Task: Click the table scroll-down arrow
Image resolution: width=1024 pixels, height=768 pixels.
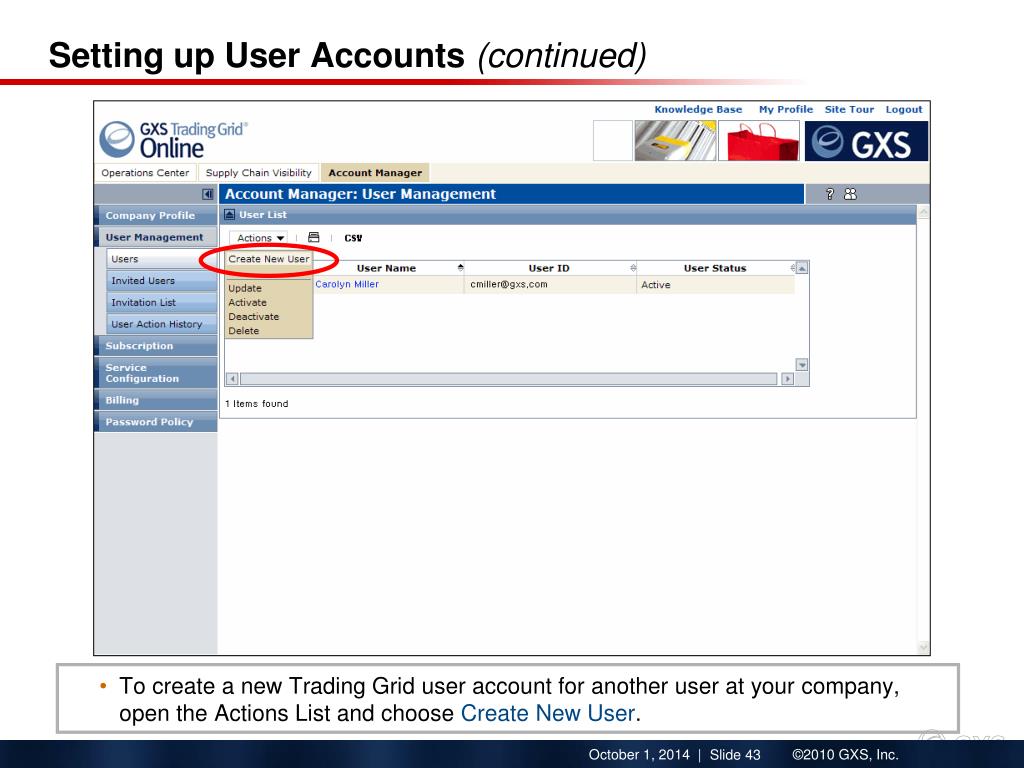Action: (802, 365)
